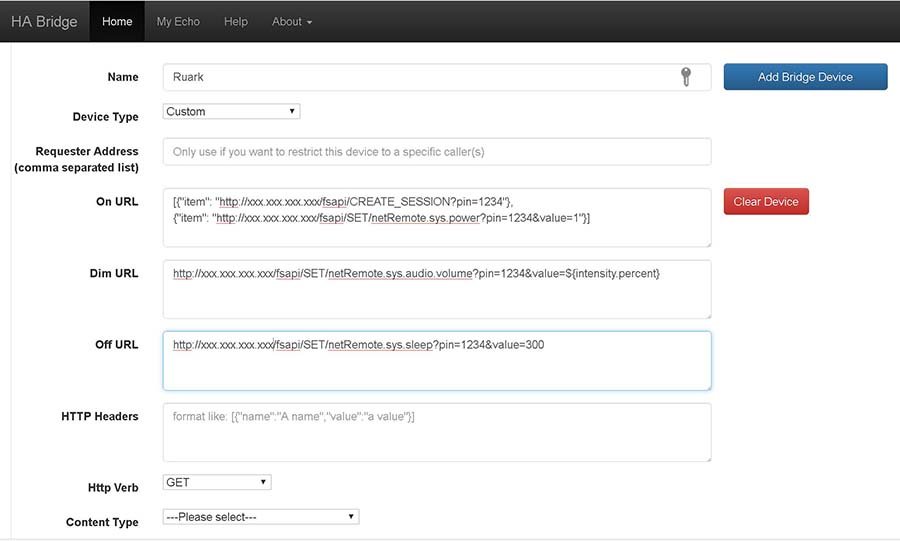Click the Off URL textarea resize handle
This screenshot has width=900, height=541.
pyautogui.click(x=707, y=386)
